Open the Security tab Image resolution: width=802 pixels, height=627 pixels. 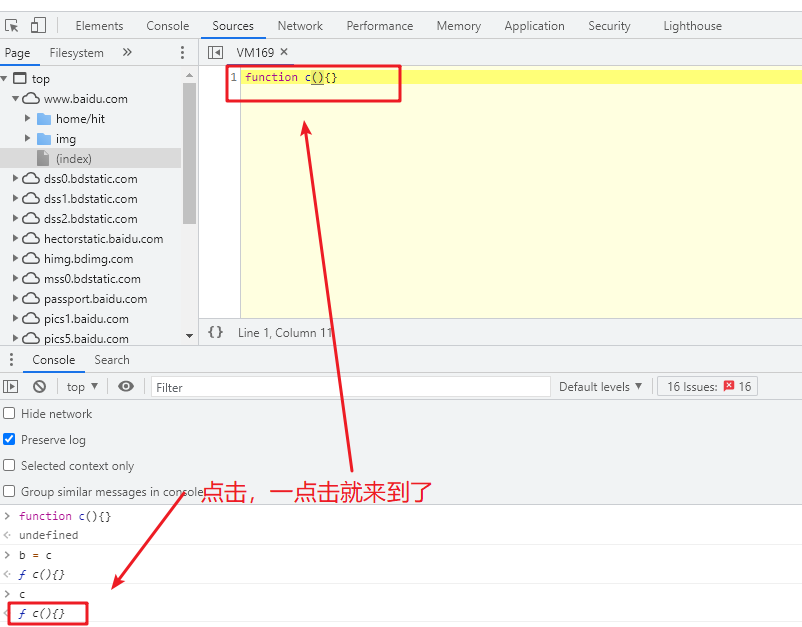(609, 26)
